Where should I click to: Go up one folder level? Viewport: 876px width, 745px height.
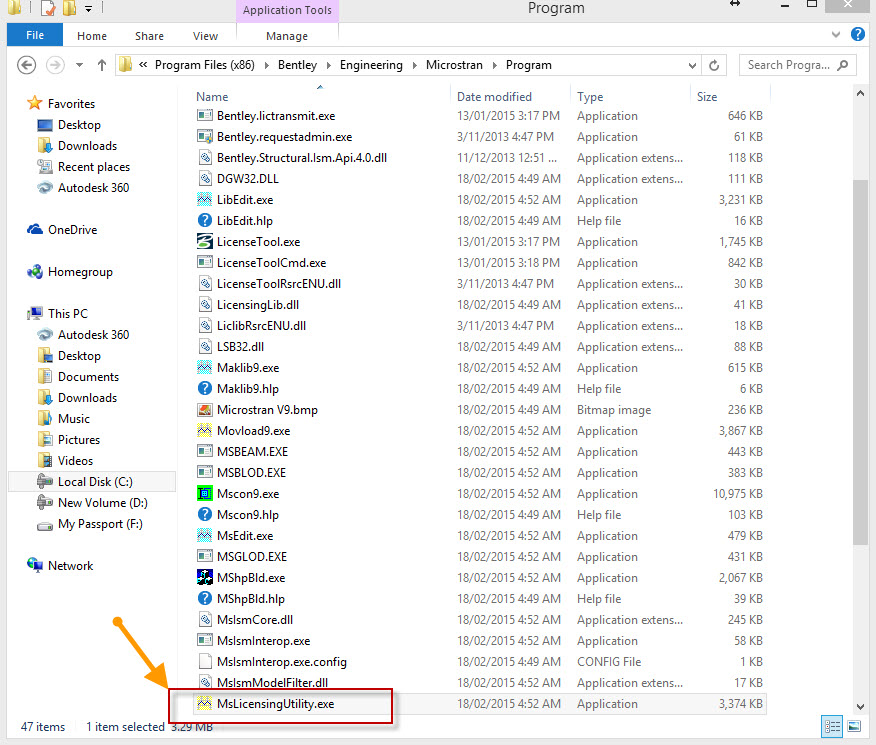click(102, 65)
